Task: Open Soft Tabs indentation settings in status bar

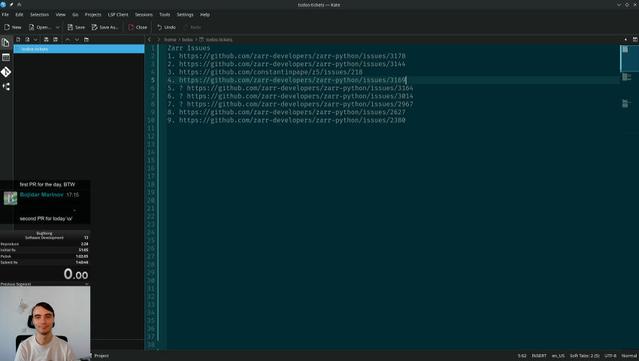Action: pos(584,356)
